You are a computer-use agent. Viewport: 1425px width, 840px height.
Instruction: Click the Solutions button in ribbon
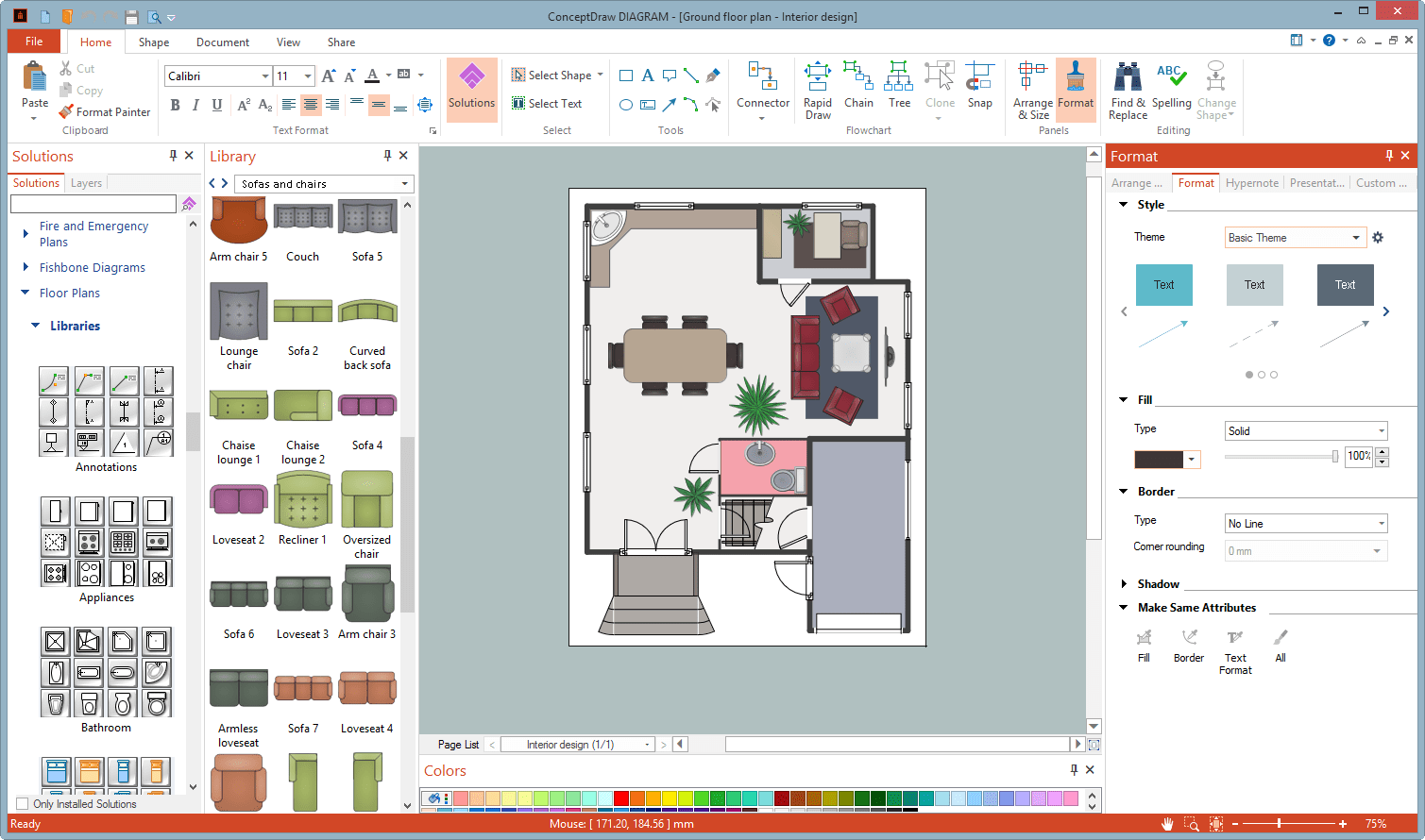(x=471, y=90)
